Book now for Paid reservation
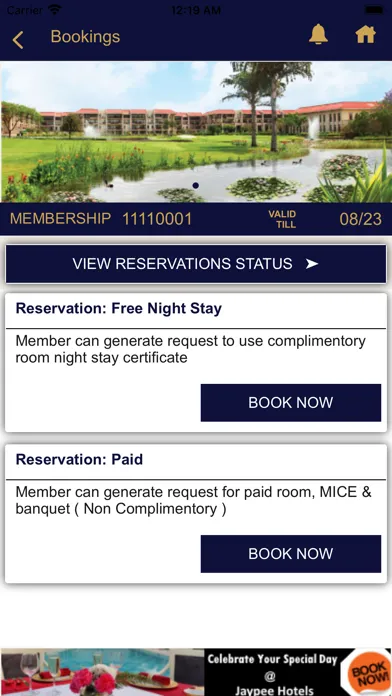 pos(291,554)
